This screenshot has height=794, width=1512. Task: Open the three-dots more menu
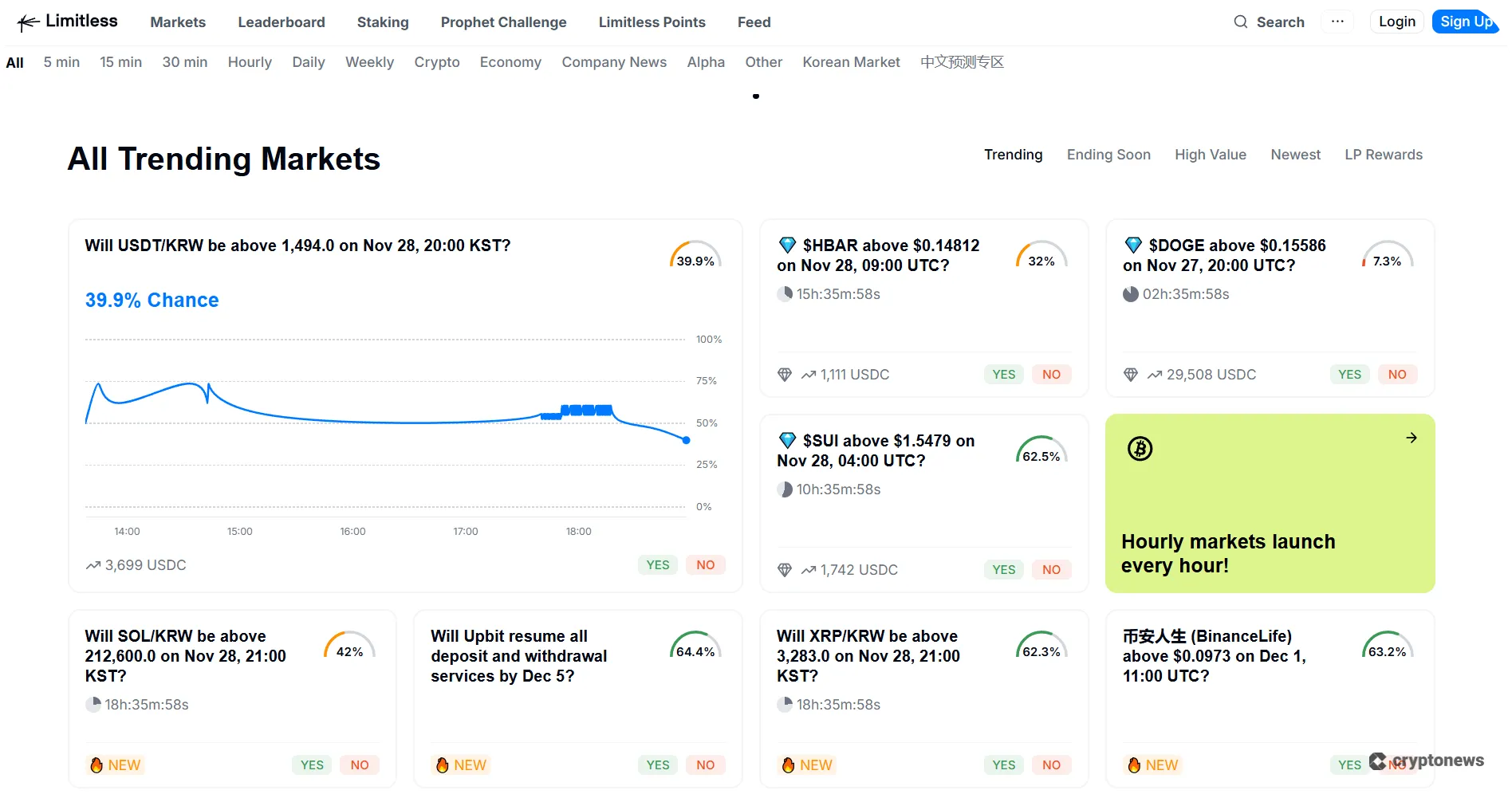[x=1337, y=22]
